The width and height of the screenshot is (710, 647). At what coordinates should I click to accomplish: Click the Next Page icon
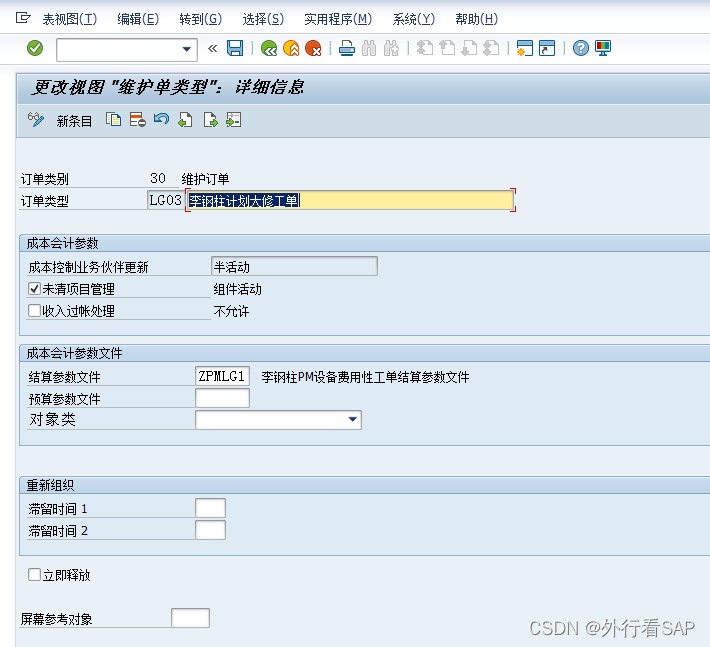(x=469, y=48)
